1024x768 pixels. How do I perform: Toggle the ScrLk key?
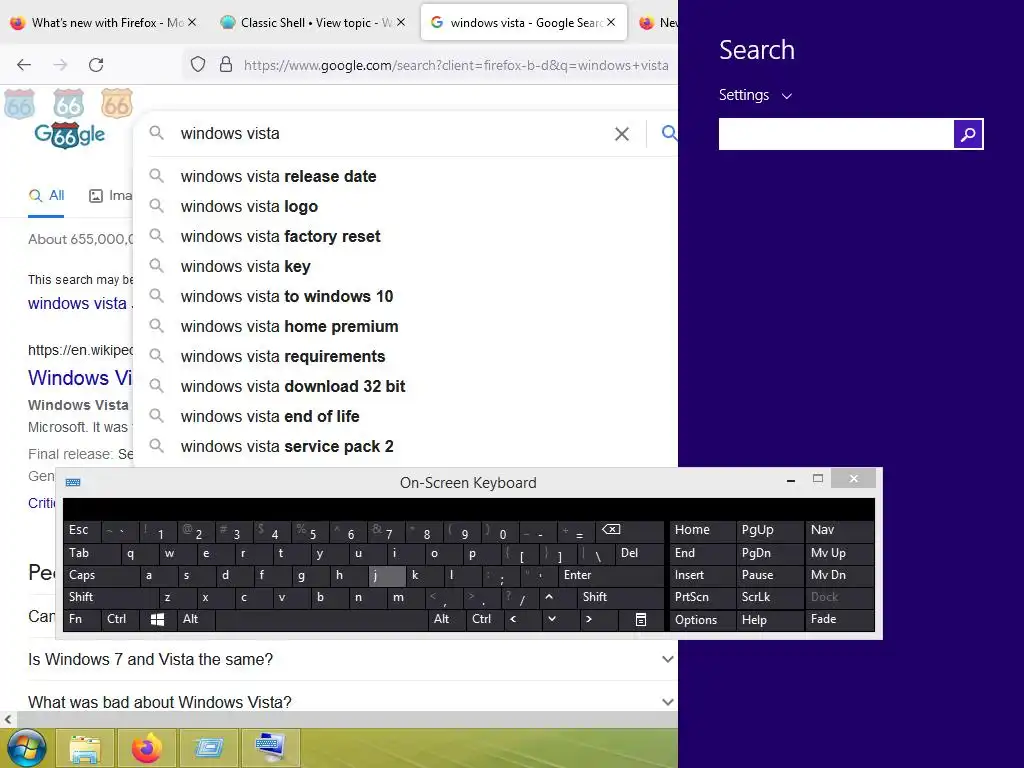click(x=769, y=597)
